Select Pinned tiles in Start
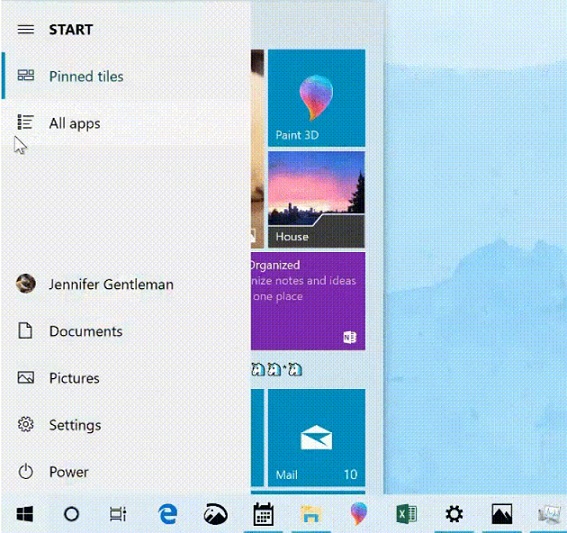Image resolution: width=567 pixels, height=533 pixels. pyautogui.click(x=126, y=76)
